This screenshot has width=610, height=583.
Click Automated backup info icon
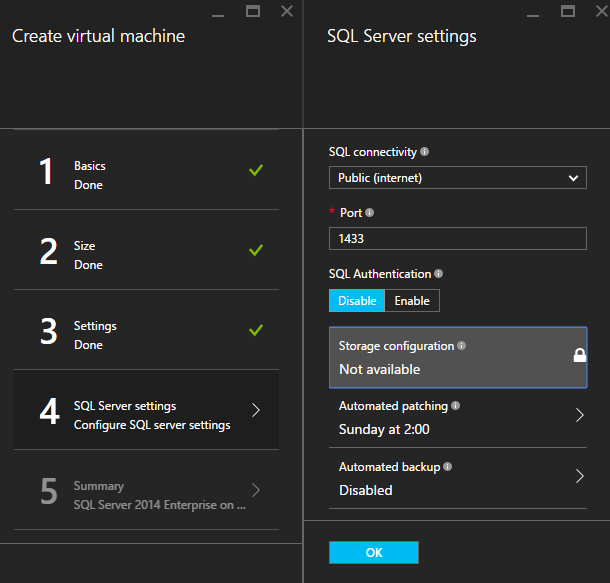point(447,466)
